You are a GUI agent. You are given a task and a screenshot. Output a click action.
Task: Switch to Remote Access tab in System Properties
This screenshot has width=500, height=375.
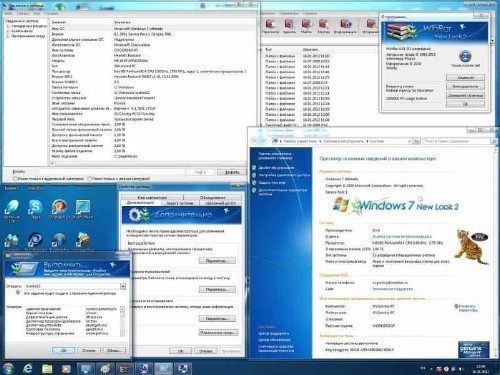[220, 203]
